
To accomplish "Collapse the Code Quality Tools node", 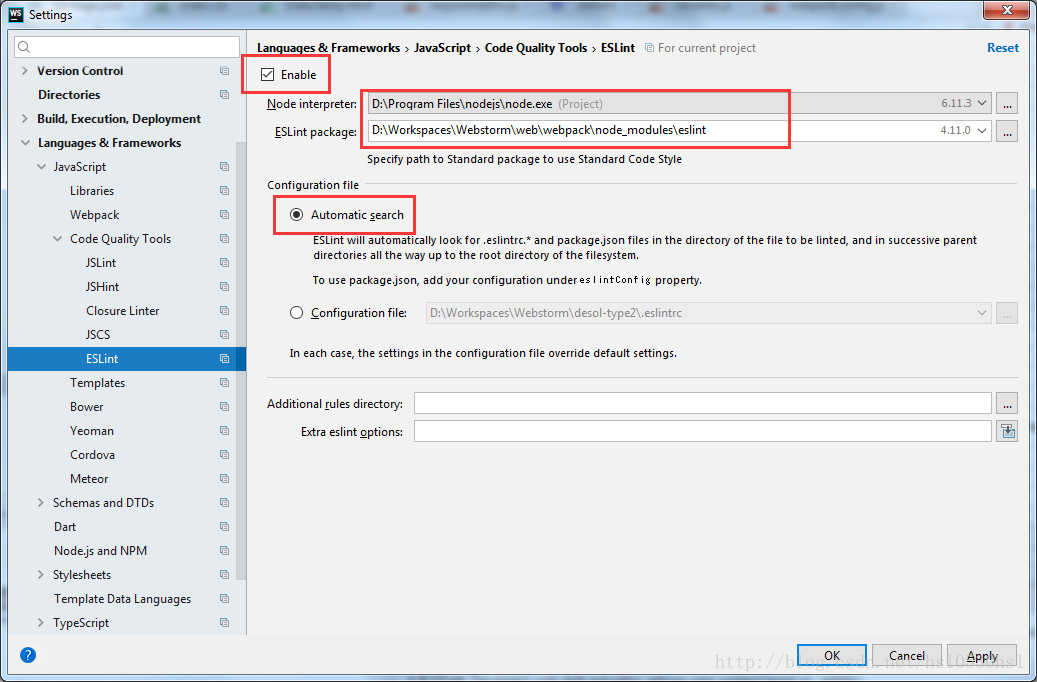I will pyautogui.click(x=58, y=239).
